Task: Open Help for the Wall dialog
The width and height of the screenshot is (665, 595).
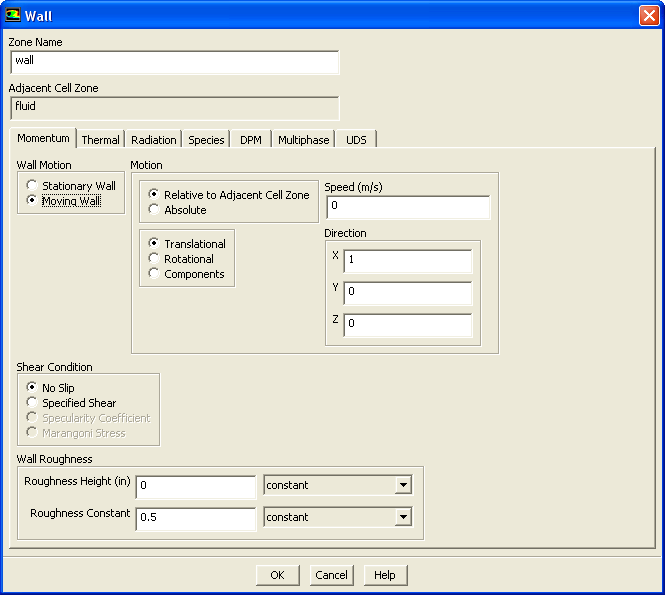Action: [385, 575]
